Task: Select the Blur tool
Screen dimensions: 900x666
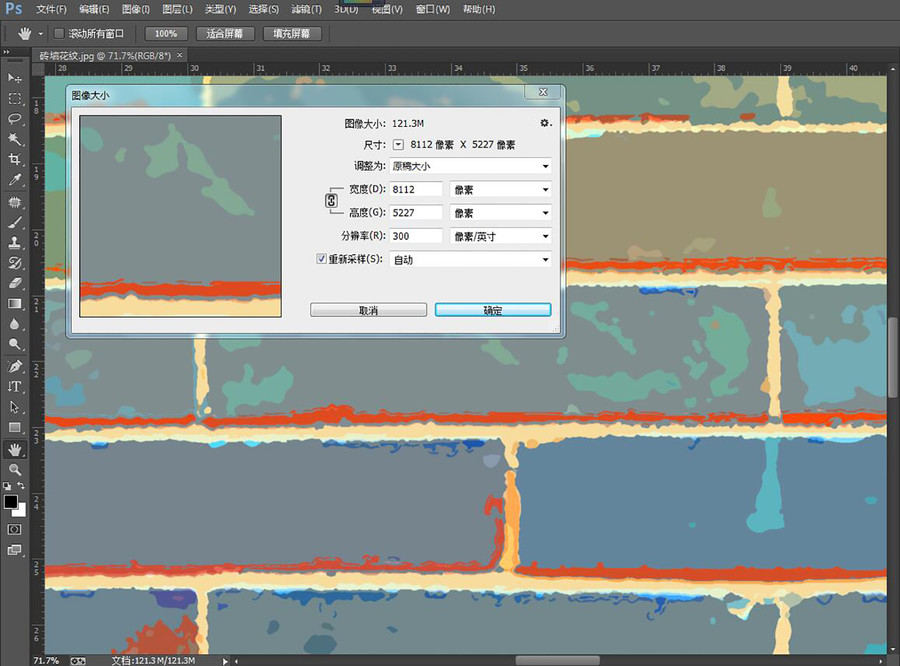Action: pos(14,324)
